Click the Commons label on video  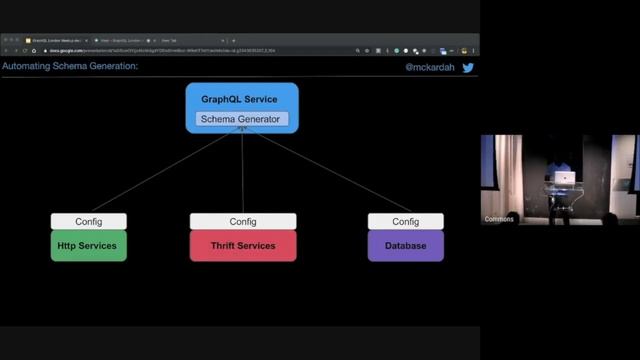coord(499,219)
